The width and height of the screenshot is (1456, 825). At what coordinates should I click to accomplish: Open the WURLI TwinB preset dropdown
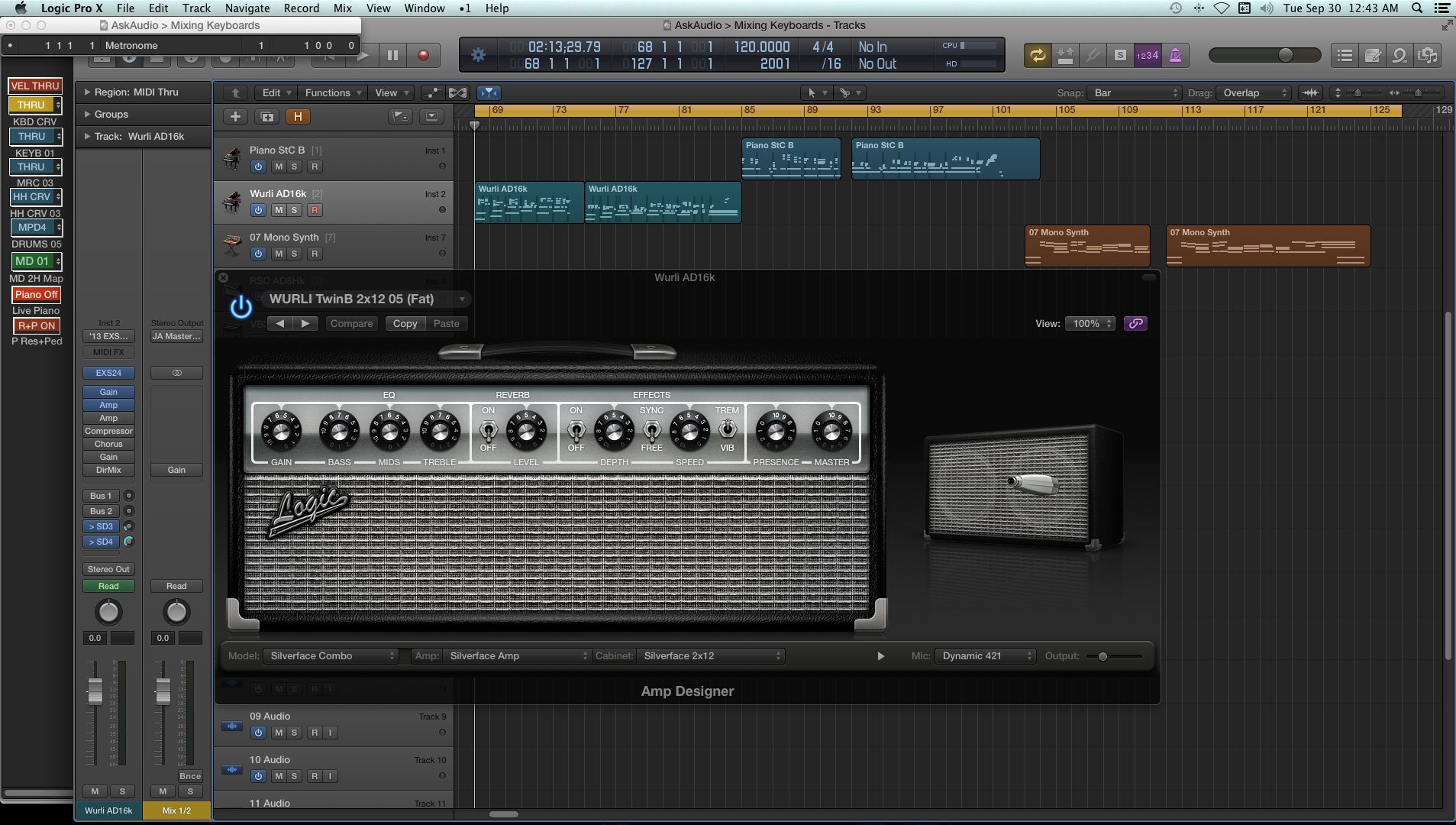(366, 299)
